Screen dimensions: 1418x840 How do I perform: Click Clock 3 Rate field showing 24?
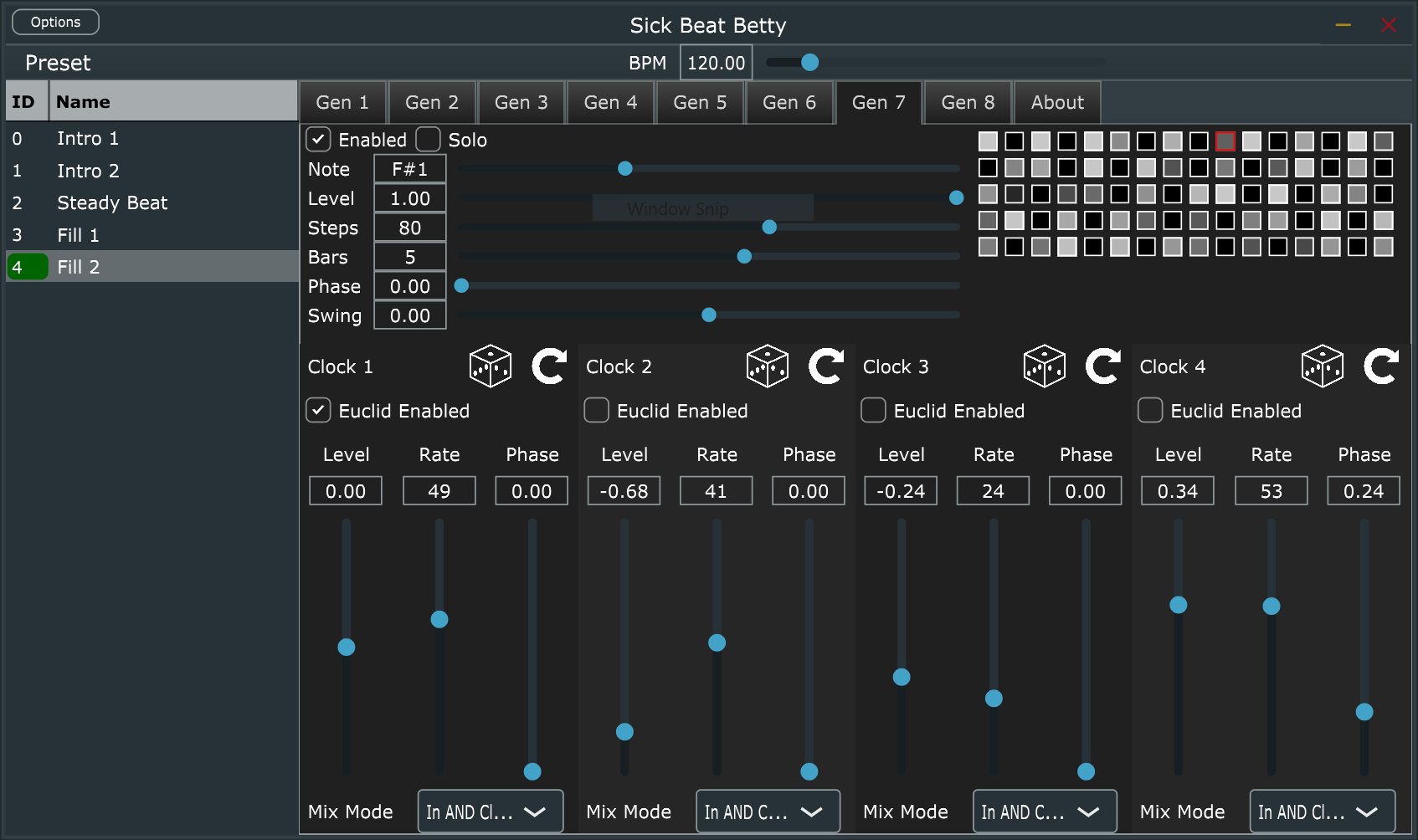click(x=994, y=491)
